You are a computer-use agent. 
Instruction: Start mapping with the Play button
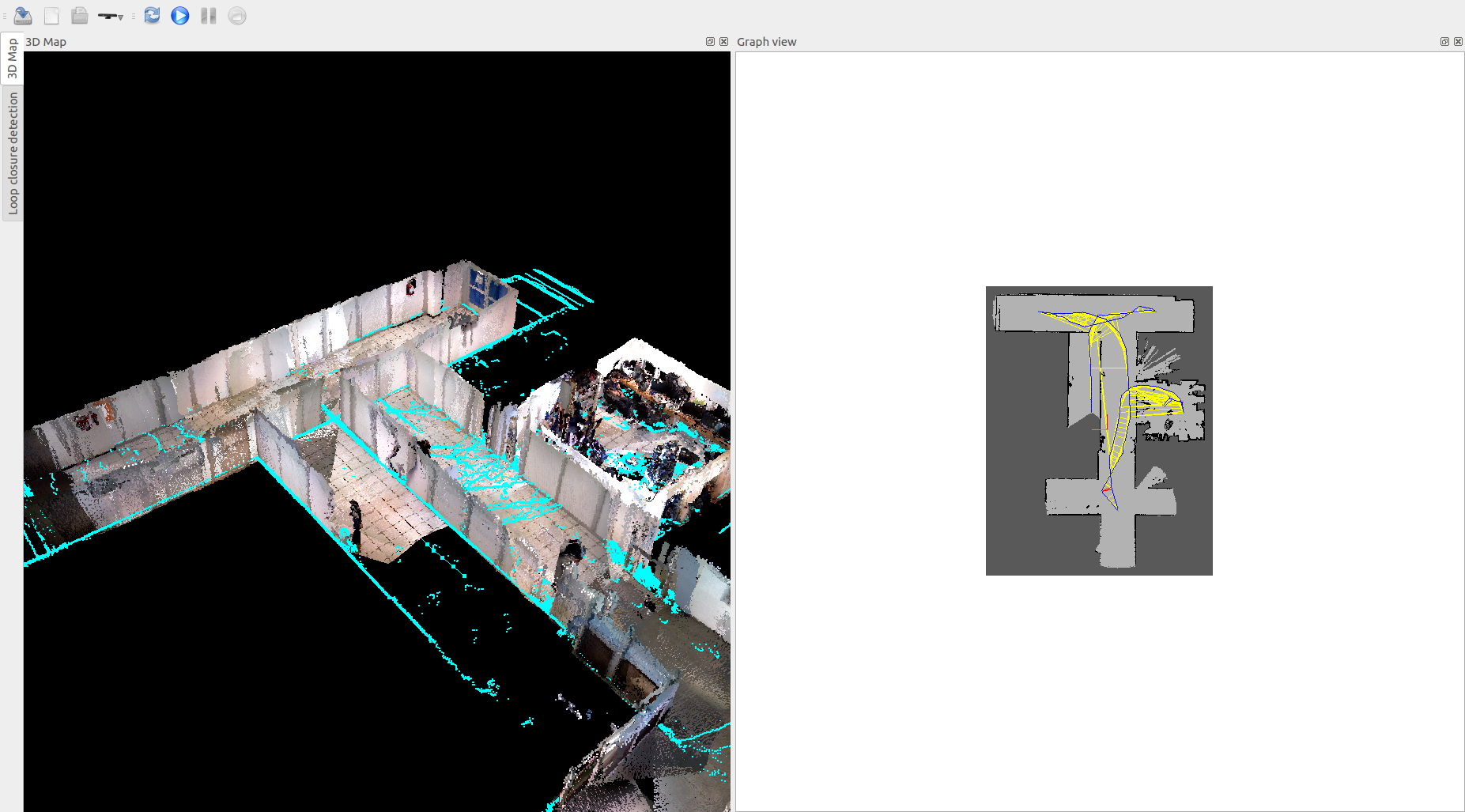tap(180, 16)
